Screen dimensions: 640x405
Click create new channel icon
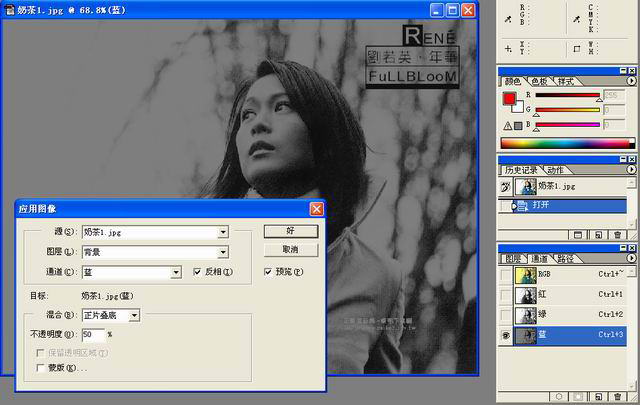coord(597,396)
